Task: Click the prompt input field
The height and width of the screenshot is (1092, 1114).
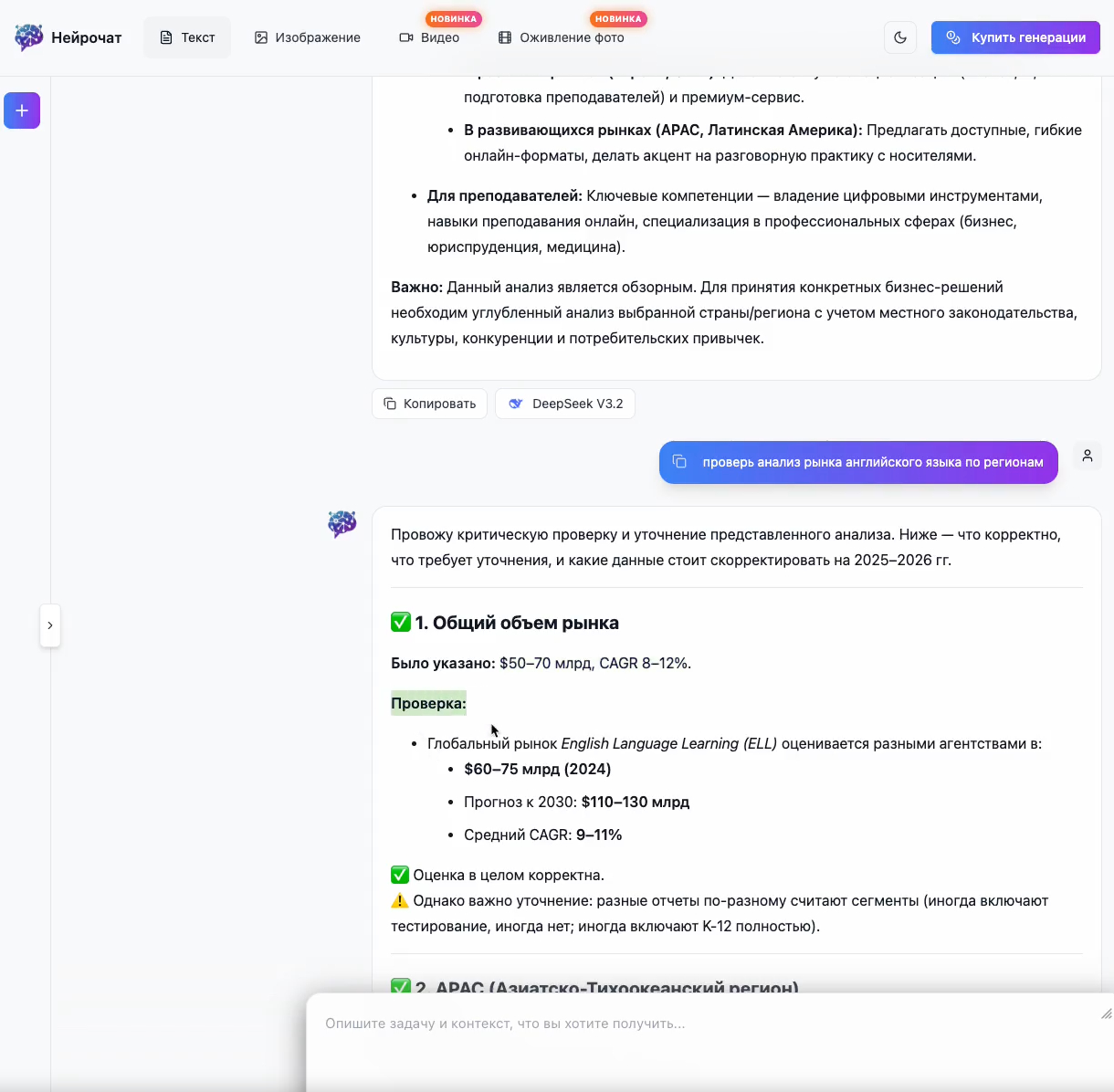Action: pyautogui.click(x=710, y=1041)
